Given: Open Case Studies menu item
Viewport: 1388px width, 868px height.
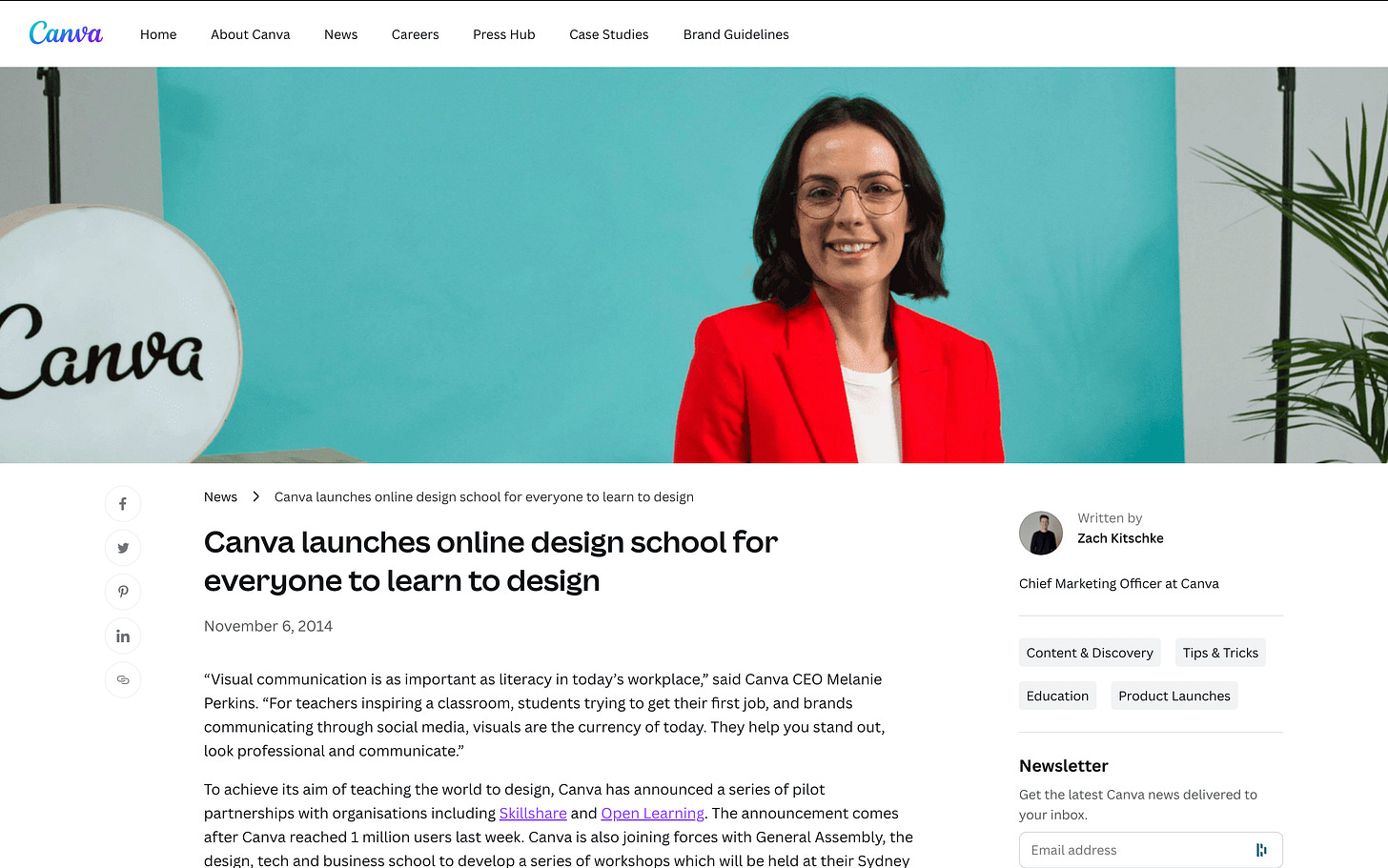Looking at the screenshot, I should (609, 34).
